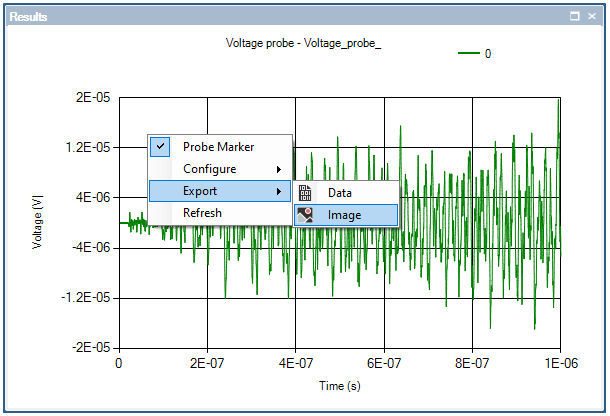Click the Image export picture icon
The height and width of the screenshot is (416, 610).
[305, 215]
